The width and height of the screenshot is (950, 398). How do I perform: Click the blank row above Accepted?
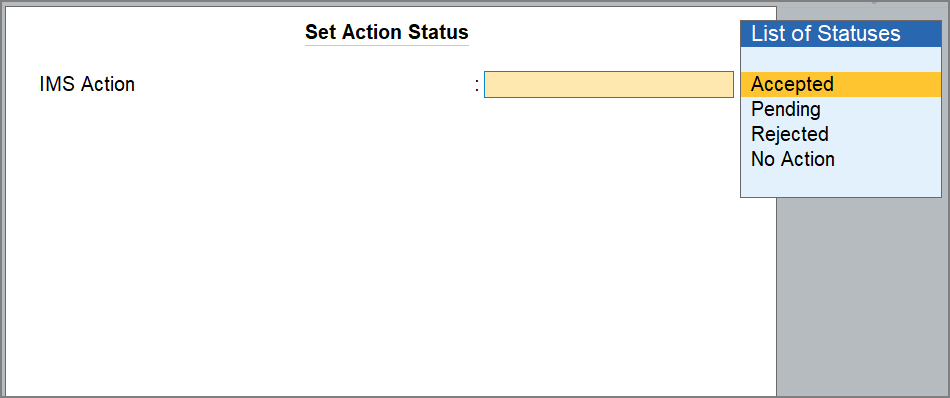click(840, 59)
